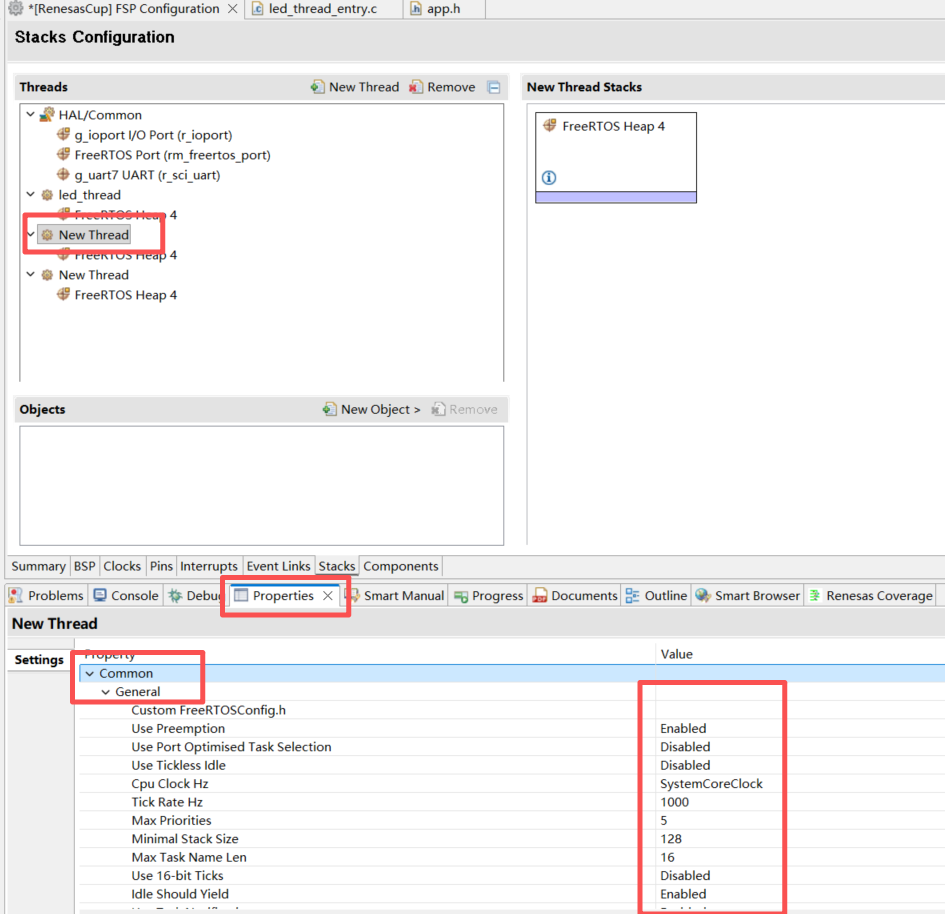
Task: Open the Interrupts tab
Action: tap(209, 566)
